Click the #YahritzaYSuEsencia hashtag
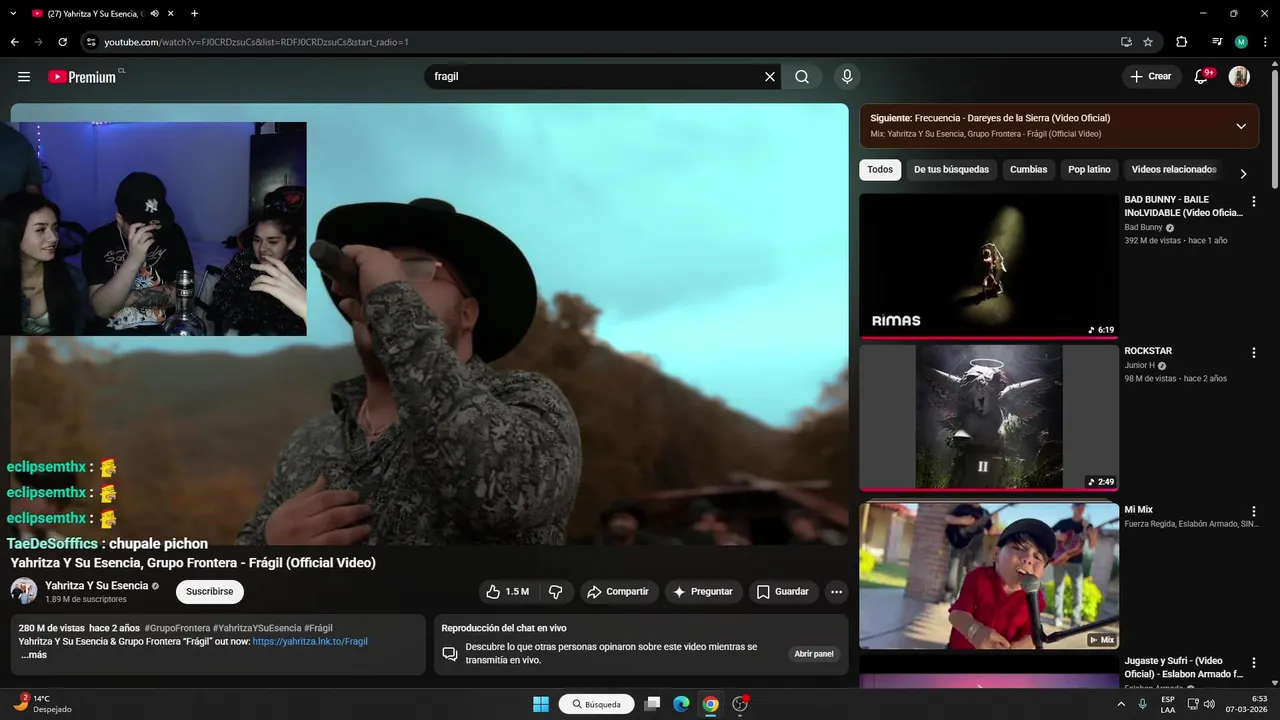1280x720 pixels. [x=257, y=628]
